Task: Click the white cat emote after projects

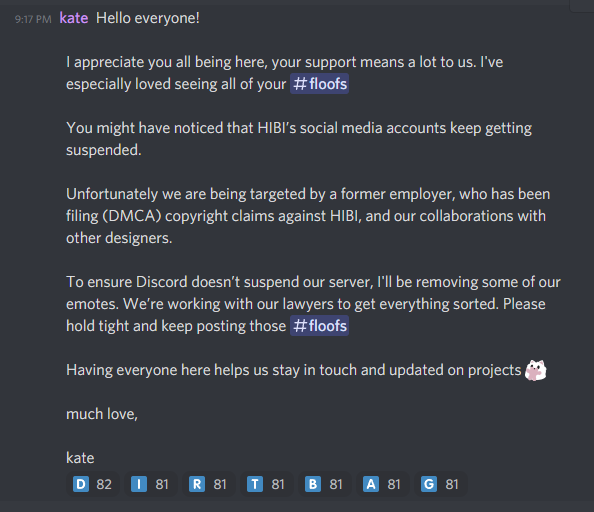Action: pos(536,370)
